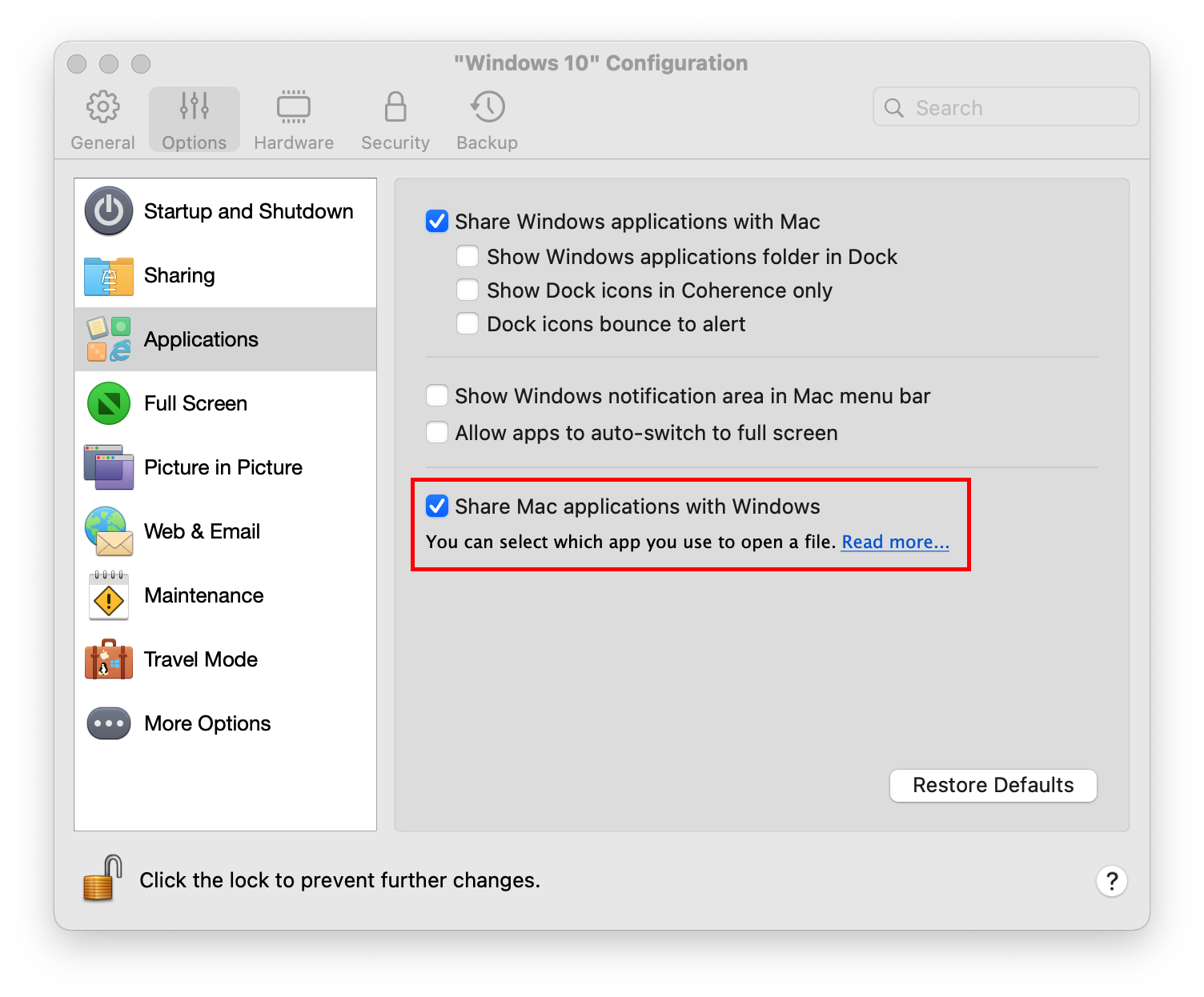The height and width of the screenshot is (997, 1204).
Task: Click inside the Search field
Action: (1005, 106)
